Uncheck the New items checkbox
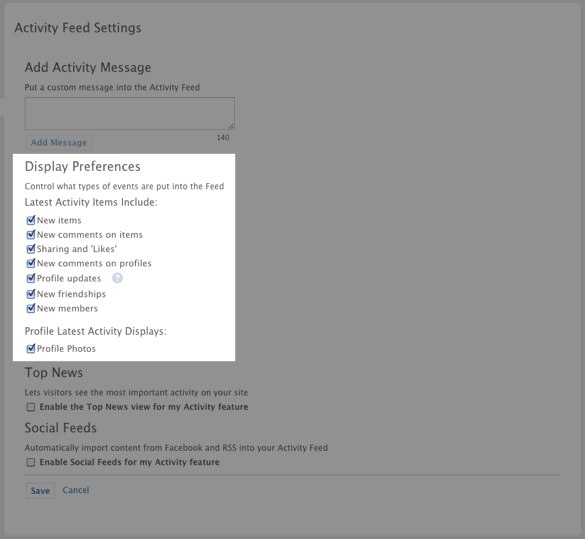 click(31, 220)
